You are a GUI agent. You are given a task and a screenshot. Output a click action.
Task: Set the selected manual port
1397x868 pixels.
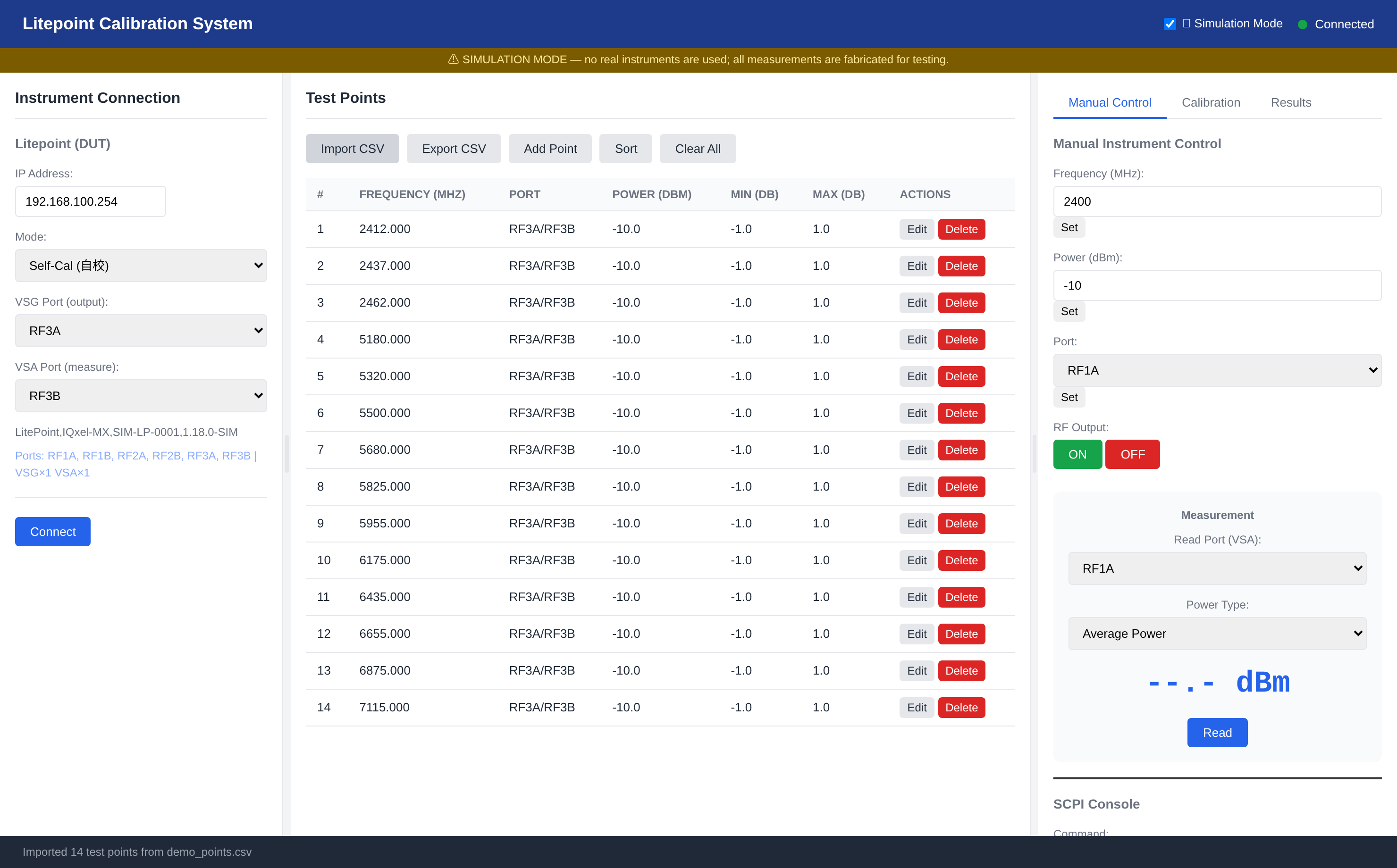click(x=1069, y=397)
